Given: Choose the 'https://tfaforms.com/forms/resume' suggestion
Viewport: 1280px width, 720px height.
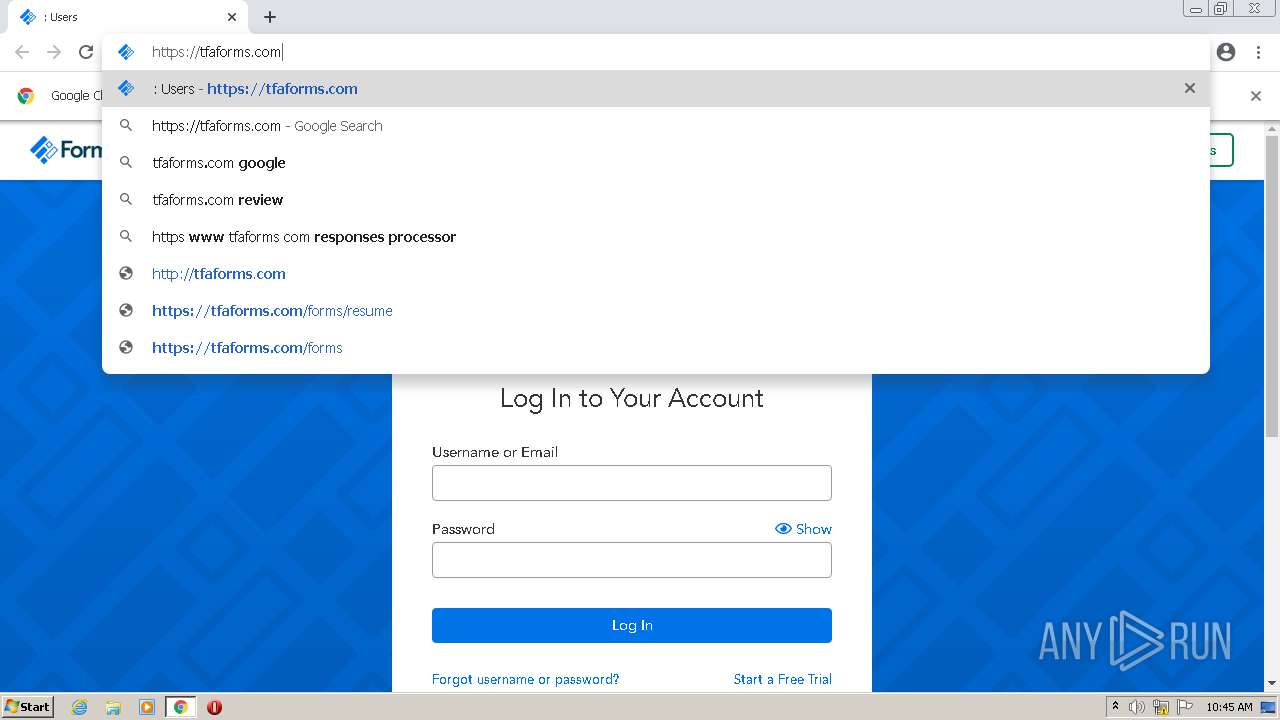Looking at the screenshot, I should (x=656, y=310).
